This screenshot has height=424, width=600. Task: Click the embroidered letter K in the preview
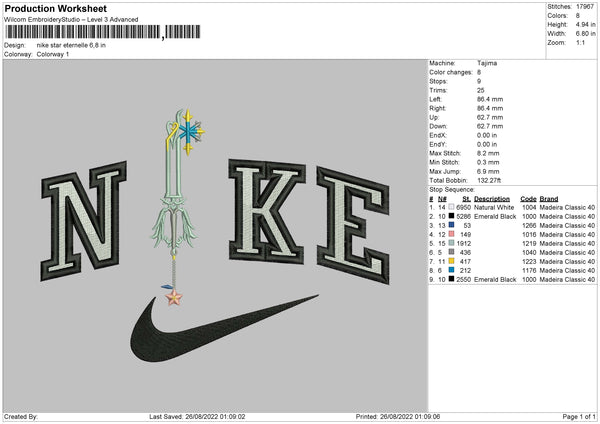coord(267,211)
